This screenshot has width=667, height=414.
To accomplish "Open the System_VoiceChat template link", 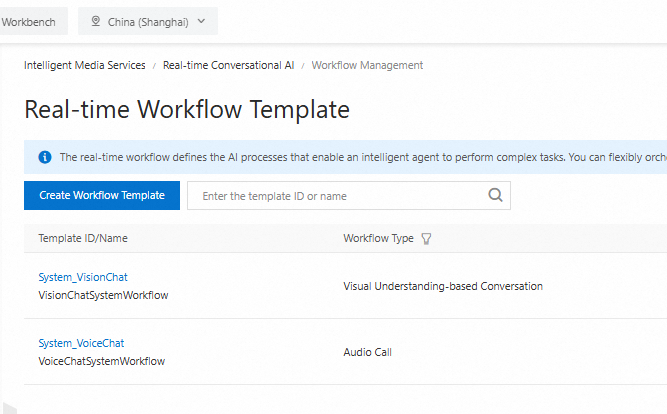I will coord(81,343).
